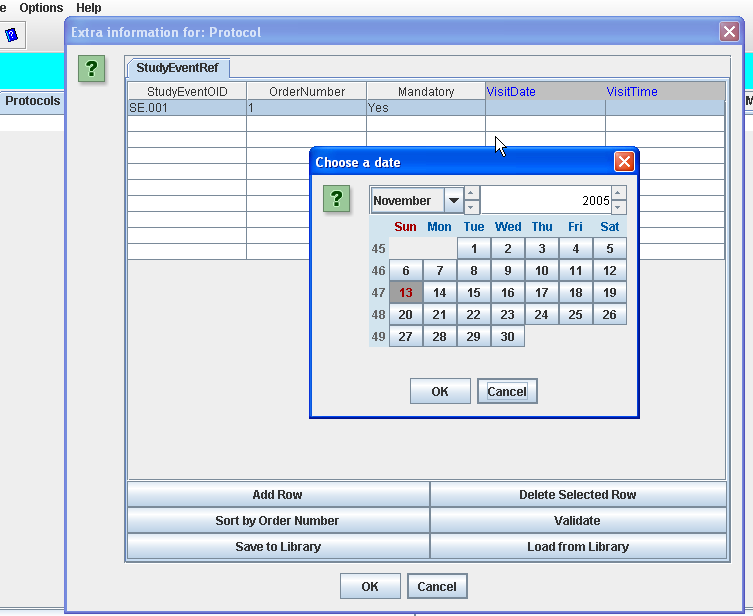Pick day 13 in the calendar
The image size is (753, 616).
[406, 293]
